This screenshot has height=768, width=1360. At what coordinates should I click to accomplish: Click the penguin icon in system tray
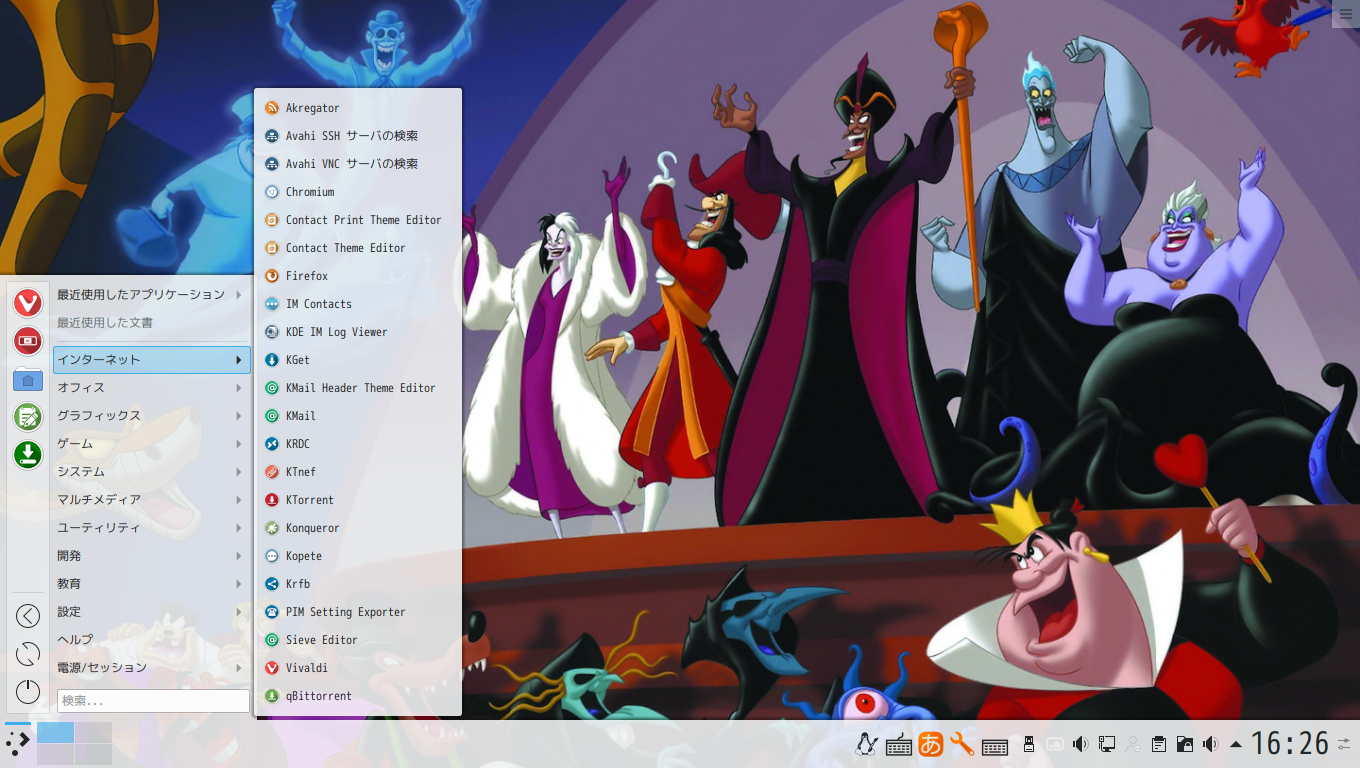click(867, 744)
